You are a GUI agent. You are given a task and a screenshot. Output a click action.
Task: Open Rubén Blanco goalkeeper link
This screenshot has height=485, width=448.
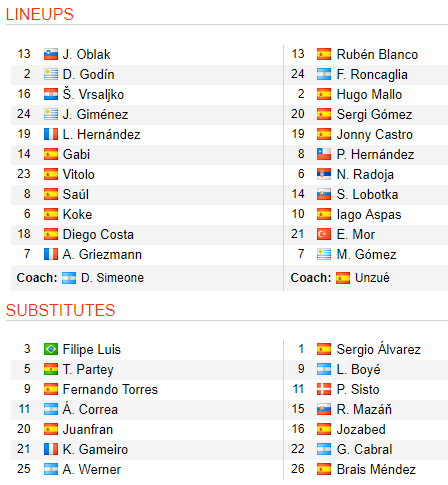(377, 54)
